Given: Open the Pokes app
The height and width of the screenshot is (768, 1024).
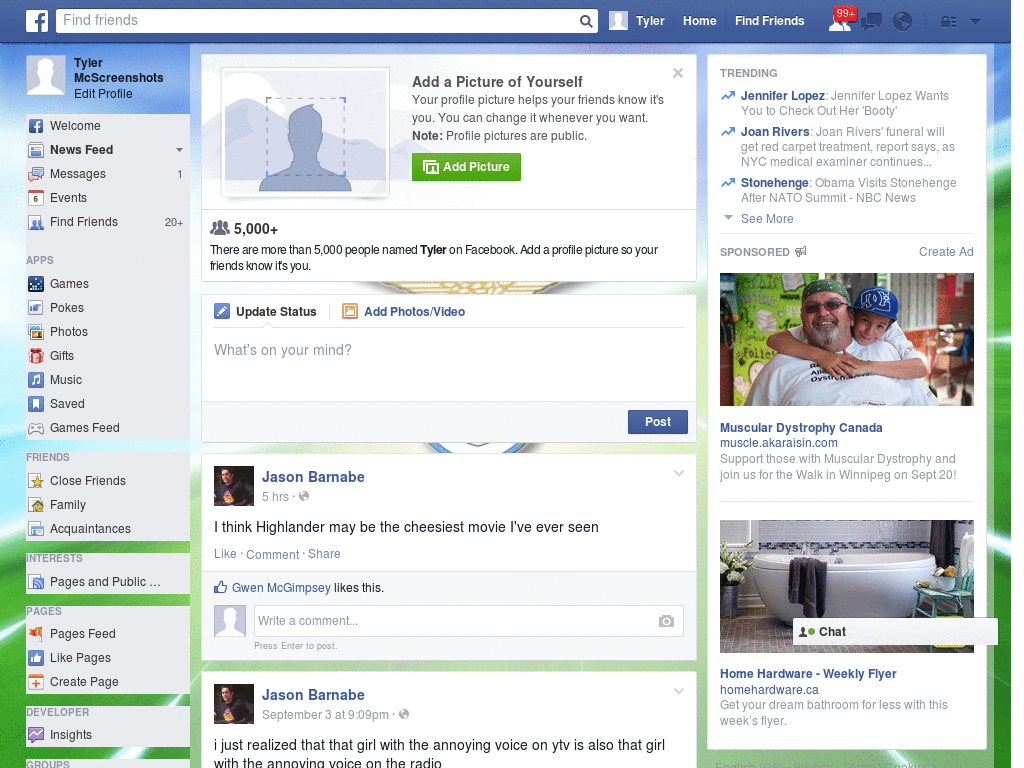Looking at the screenshot, I should [x=108, y=308].
